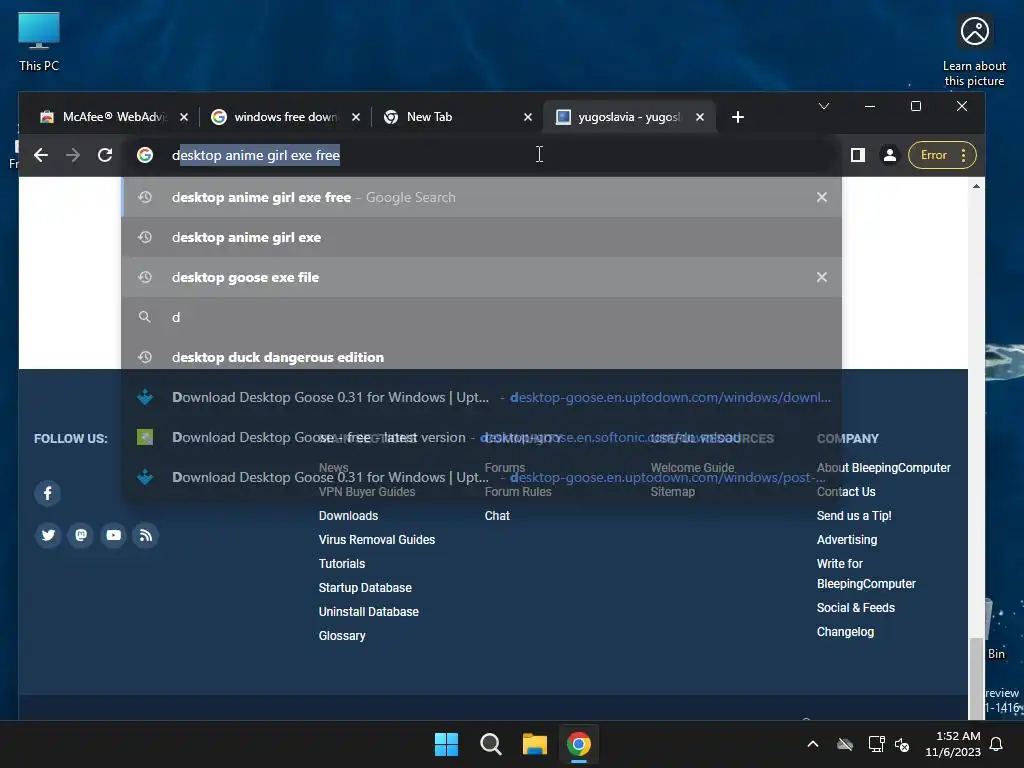
Task: Switch to the McAfee WebAdvisor tab
Action: click(103, 117)
